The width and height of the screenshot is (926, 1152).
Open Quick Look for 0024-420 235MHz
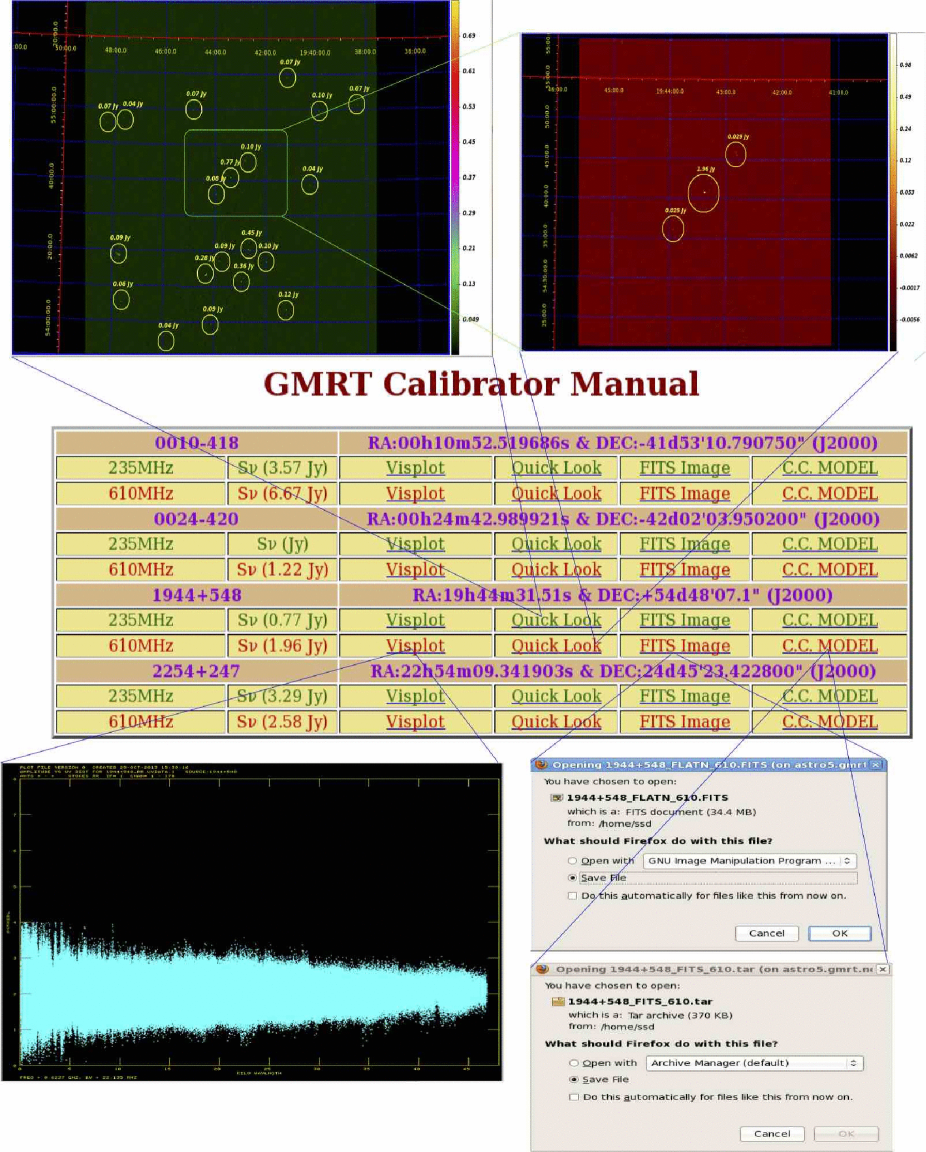[556, 544]
